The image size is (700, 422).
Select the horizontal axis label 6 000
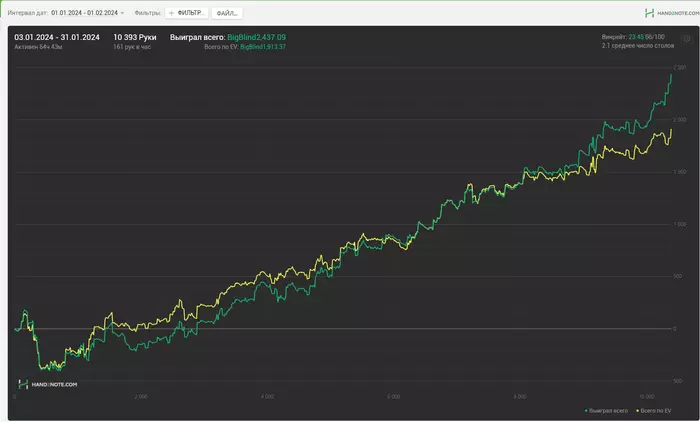pyautogui.click(x=393, y=397)
